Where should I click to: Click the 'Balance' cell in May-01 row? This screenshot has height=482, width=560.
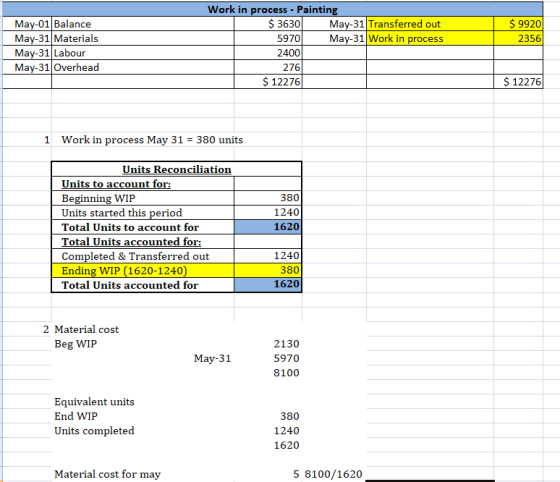pyautogui.click(x=143, y=24)
